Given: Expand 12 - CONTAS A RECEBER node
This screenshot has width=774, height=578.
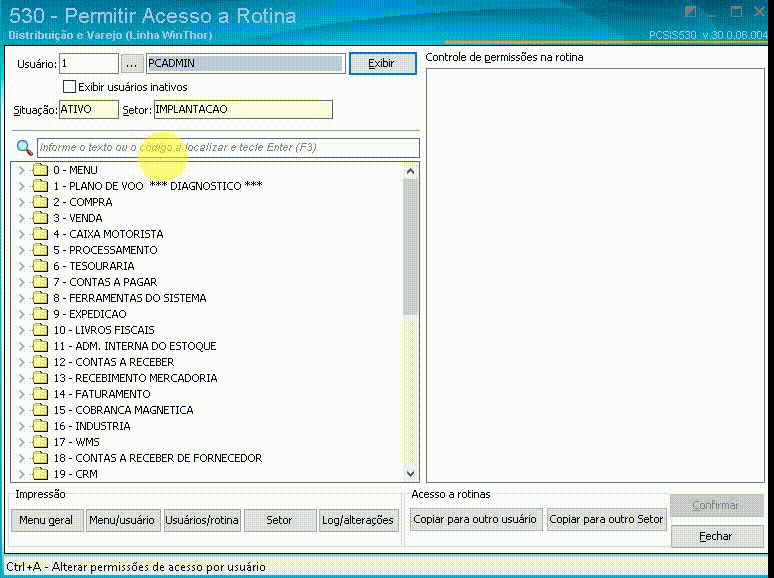Looking at the screenshot, I should click(x=21, y=362).
